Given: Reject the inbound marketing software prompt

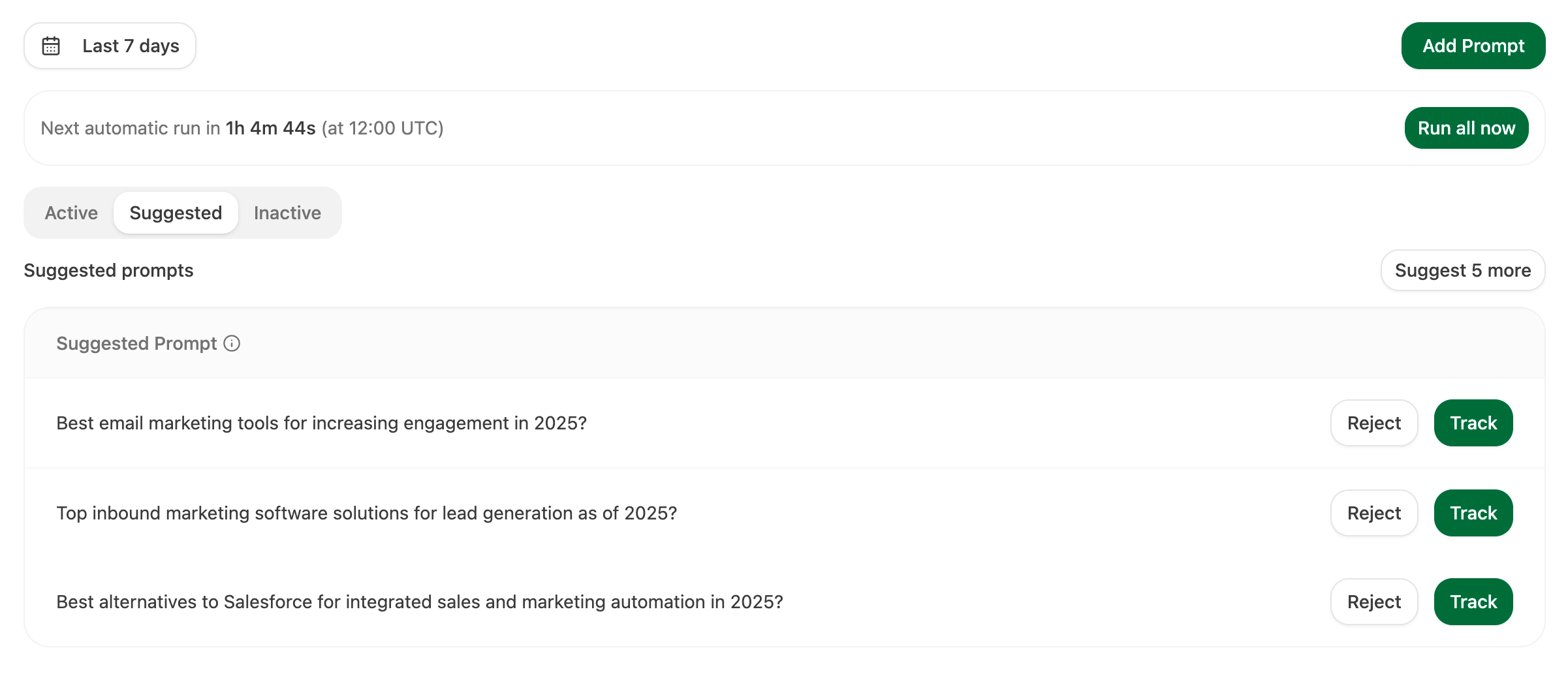Looking at the screenshot, I should pos(1373,513).
